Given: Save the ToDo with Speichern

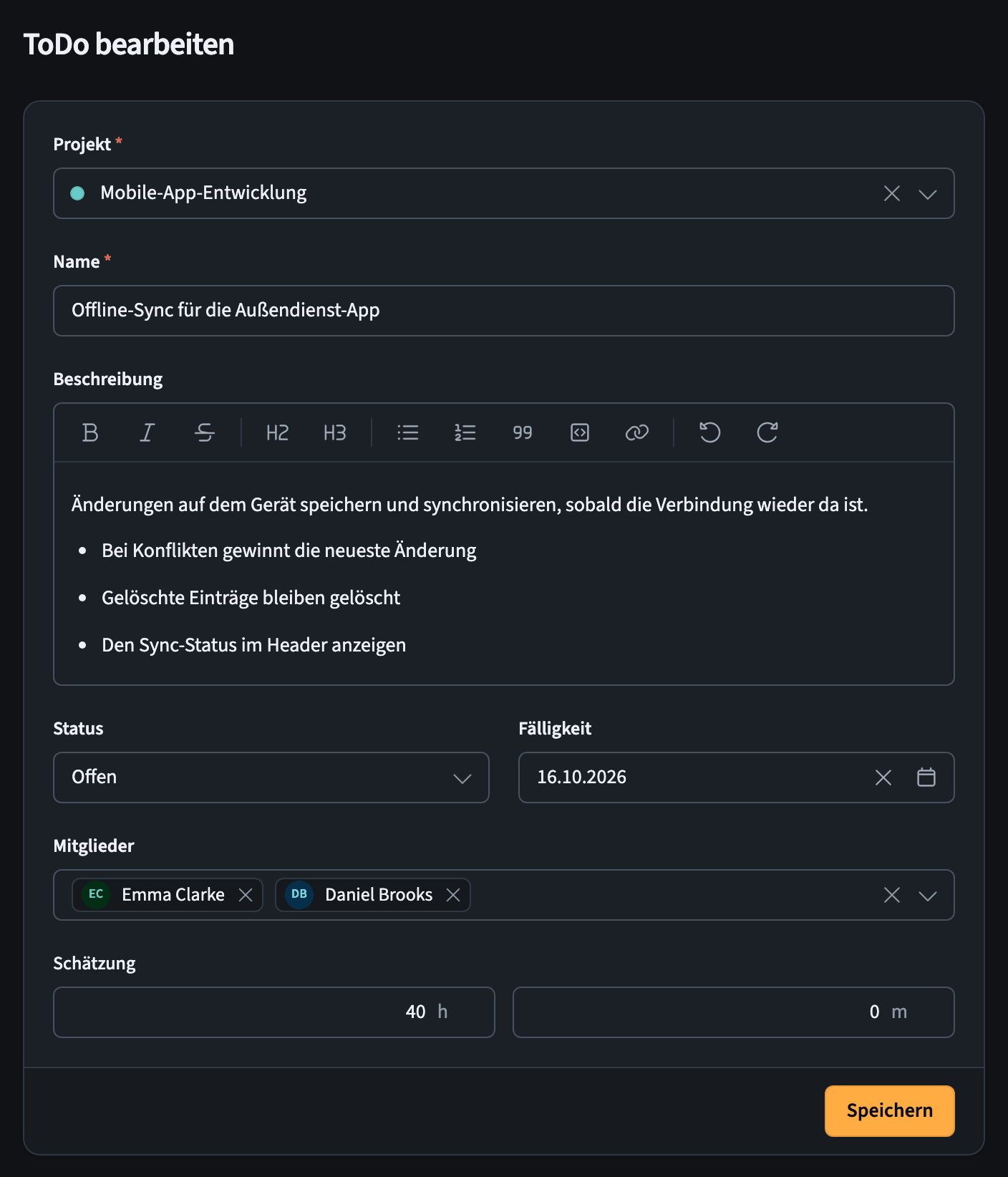Looking at the screenshot, I should click(890, 1111).
